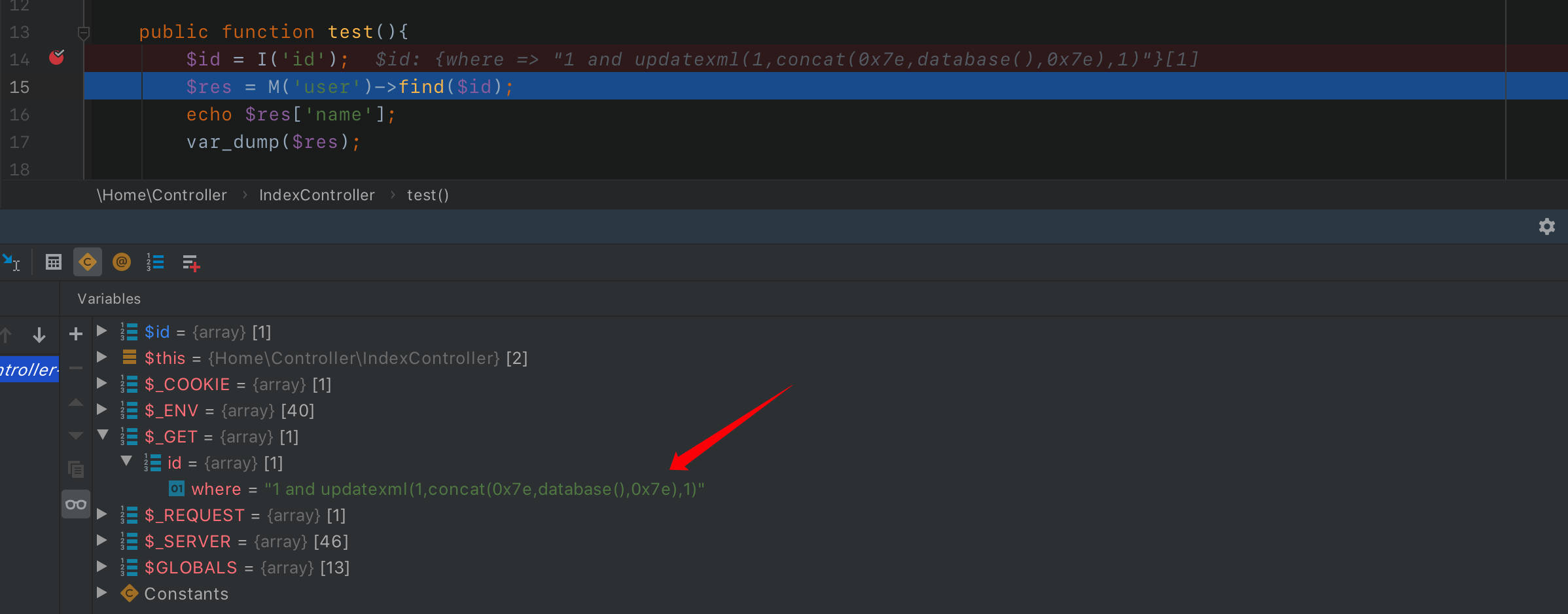The width and height of the screenshot is (1568, 614).
Task: Select the where variable value text
Action: pos(484,489)
